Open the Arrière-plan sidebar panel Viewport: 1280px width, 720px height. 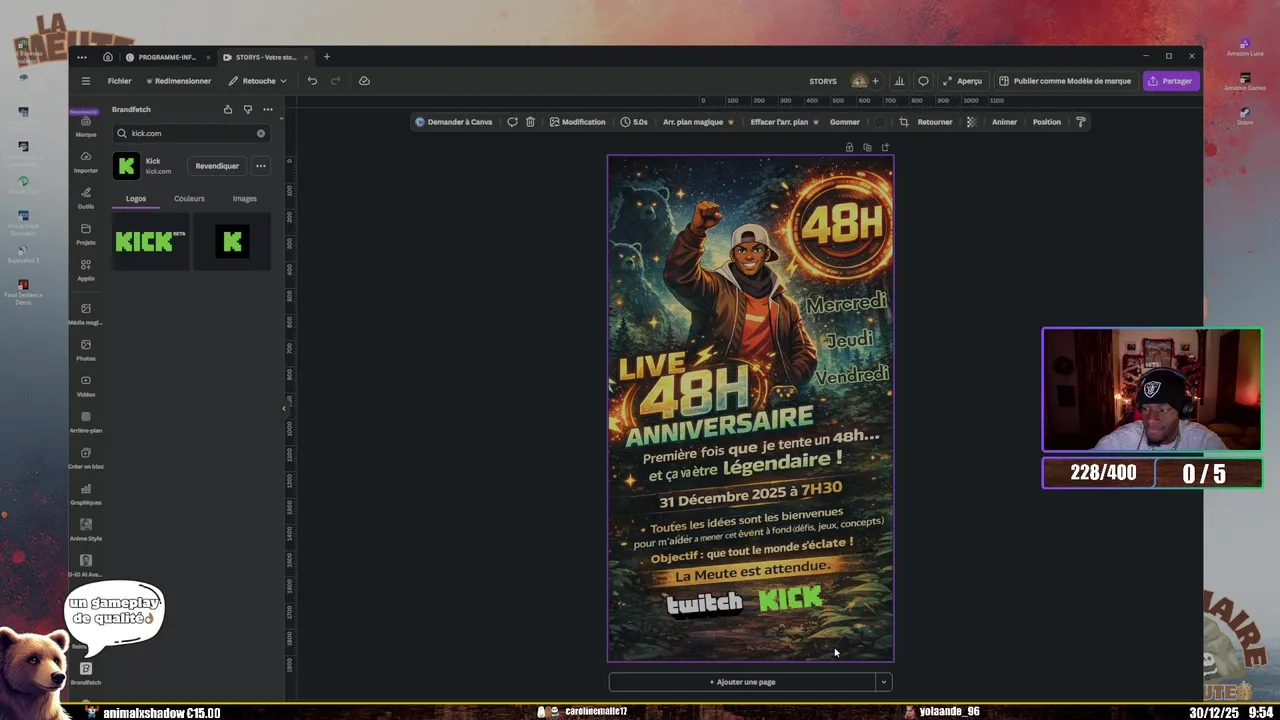[x=86, y=422]
